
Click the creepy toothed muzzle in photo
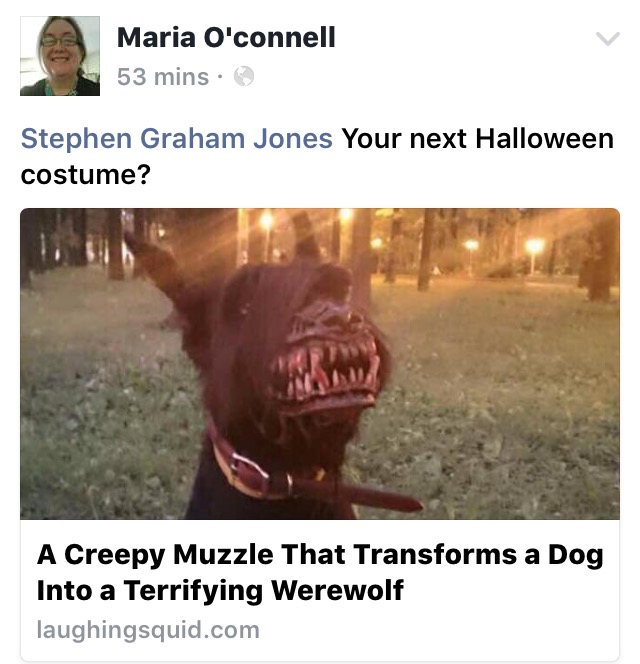(x=328, y=362)
